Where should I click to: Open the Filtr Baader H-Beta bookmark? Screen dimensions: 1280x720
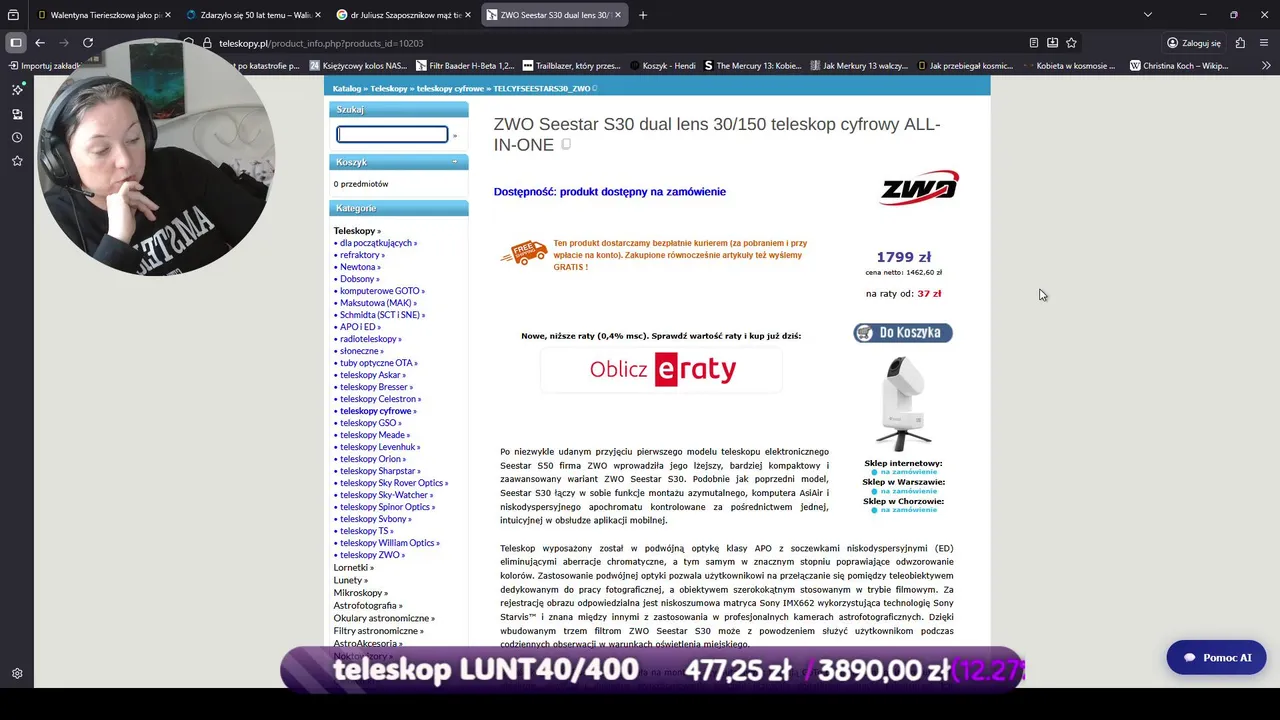[464, 66]
